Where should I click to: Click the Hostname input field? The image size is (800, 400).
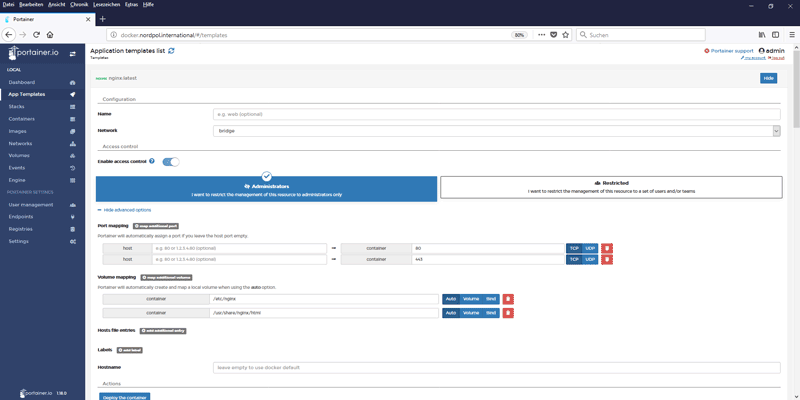point(496,367)
